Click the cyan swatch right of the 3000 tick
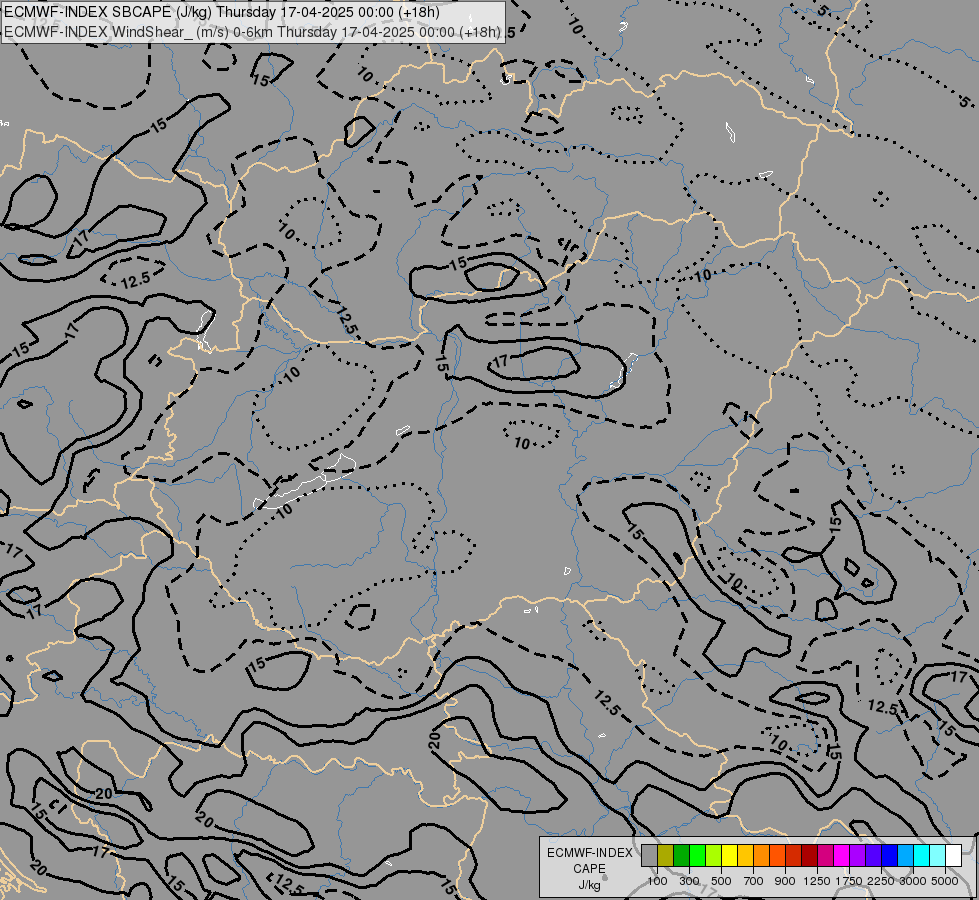 click(x=922, y=856)
